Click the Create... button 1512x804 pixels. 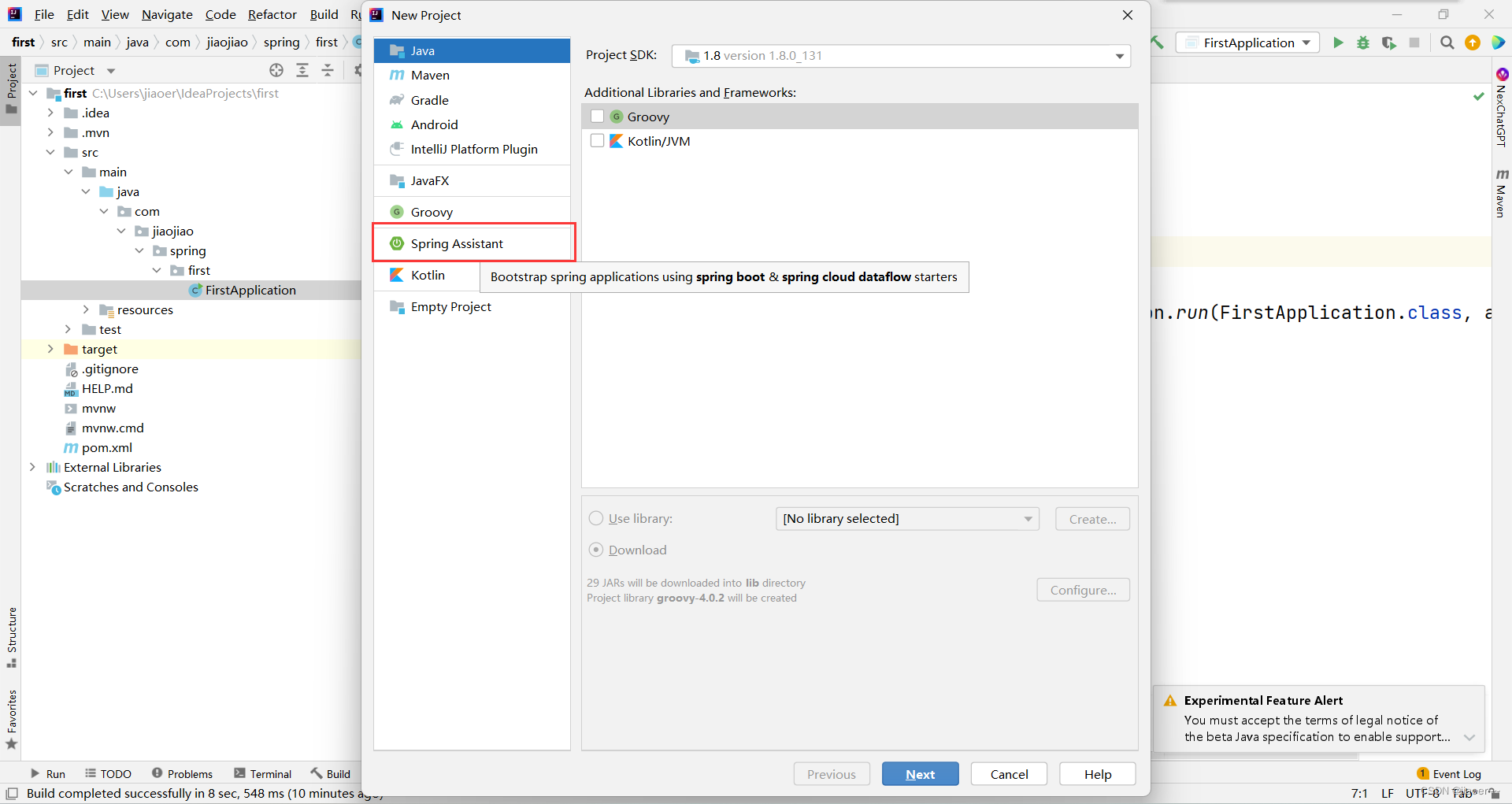(1092, 519)
